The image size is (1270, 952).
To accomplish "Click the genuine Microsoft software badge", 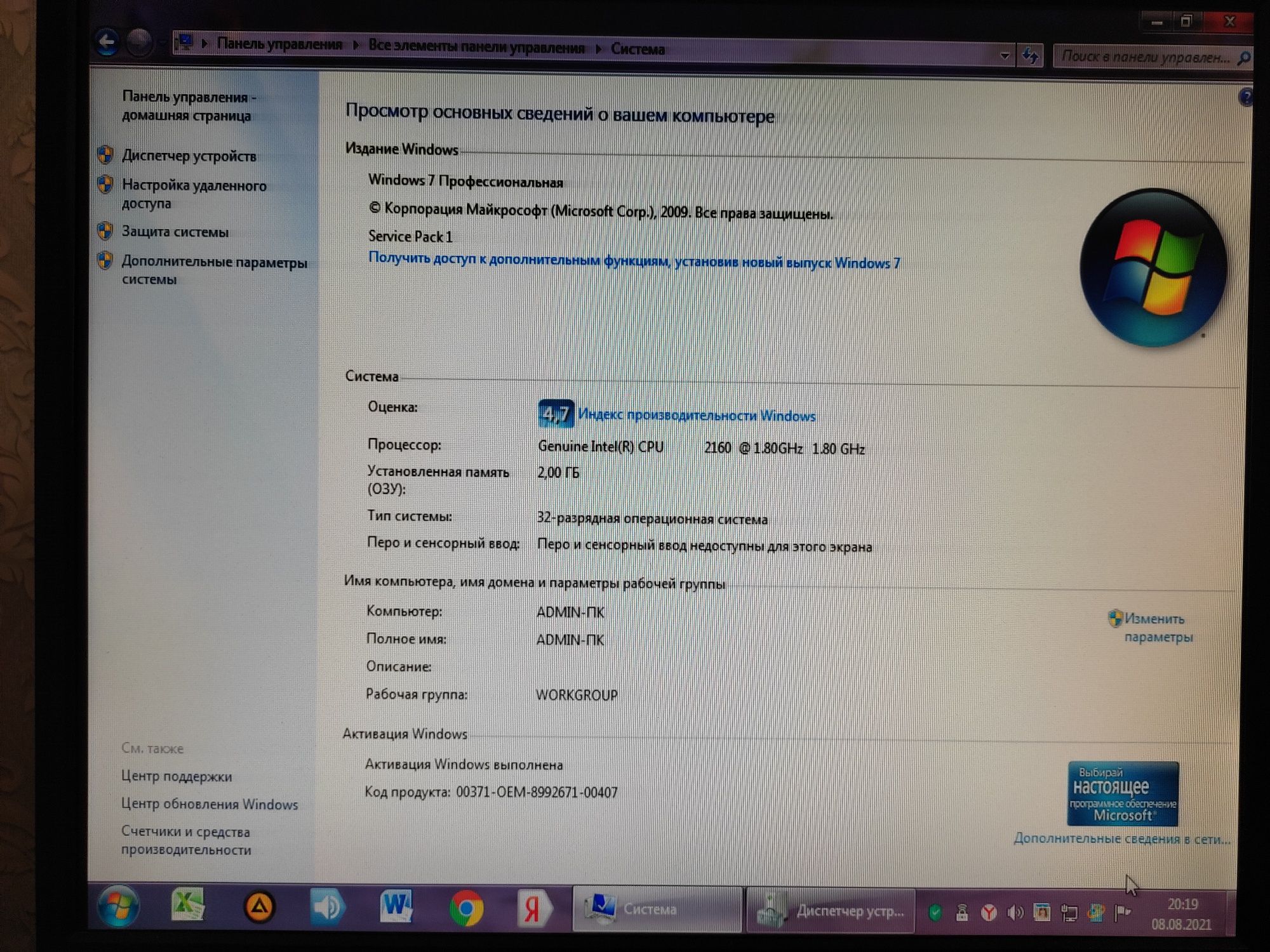I will click(1123, 794).
